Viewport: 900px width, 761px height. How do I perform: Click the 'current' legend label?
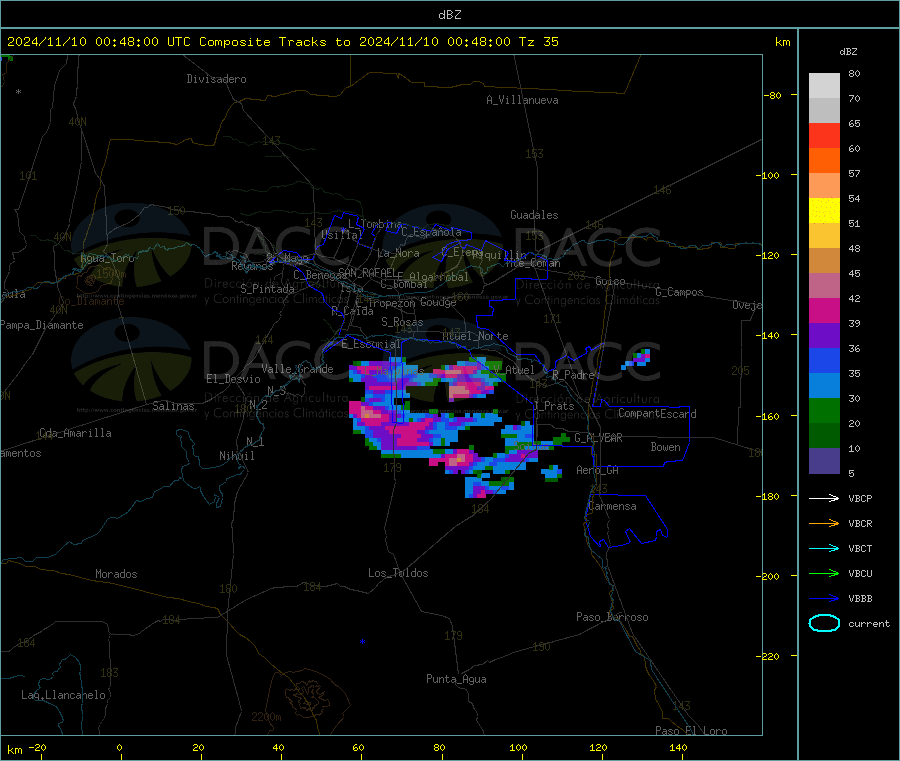click(868, 623)
